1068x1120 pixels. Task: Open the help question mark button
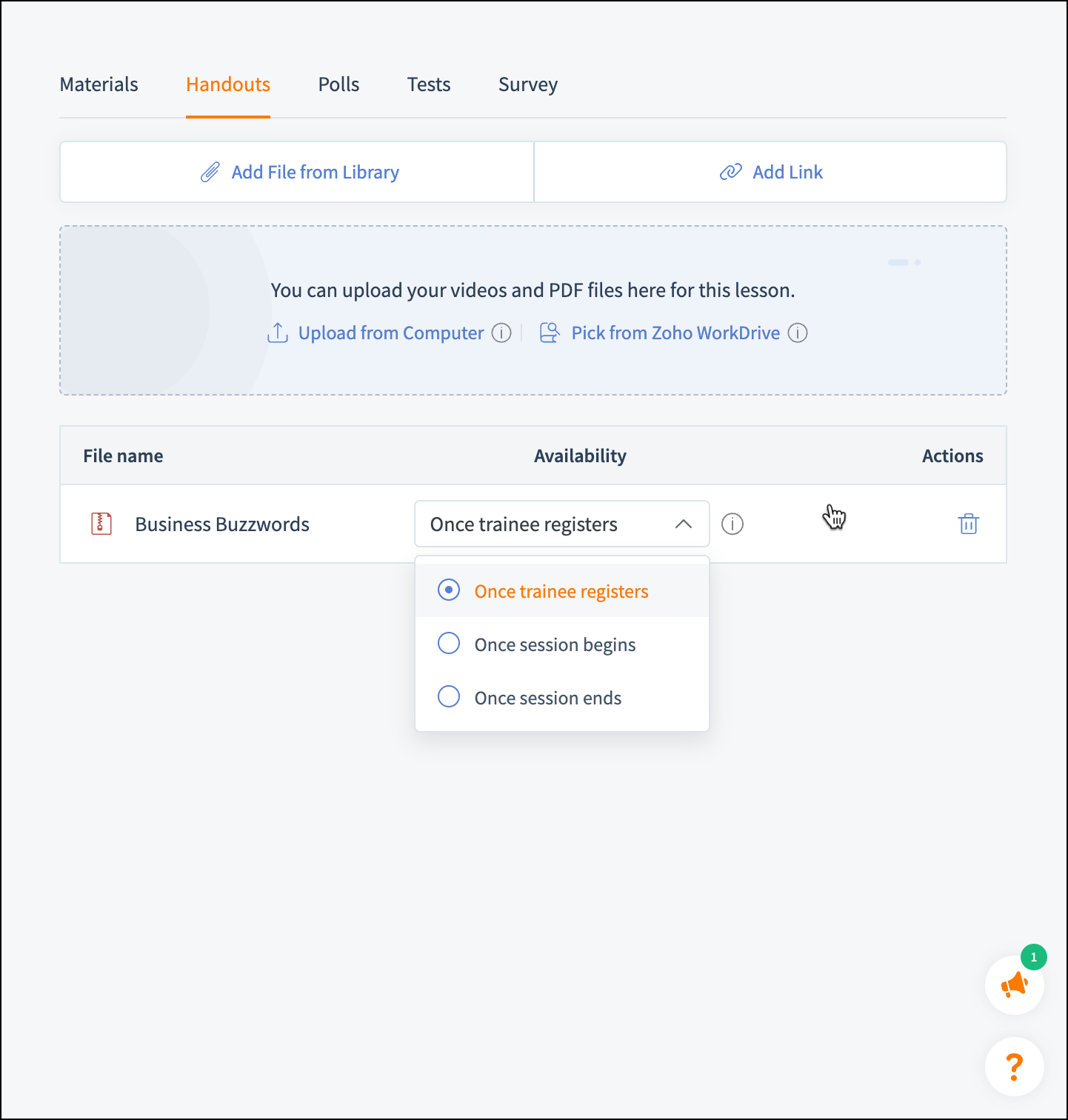coord(1014,1067)
